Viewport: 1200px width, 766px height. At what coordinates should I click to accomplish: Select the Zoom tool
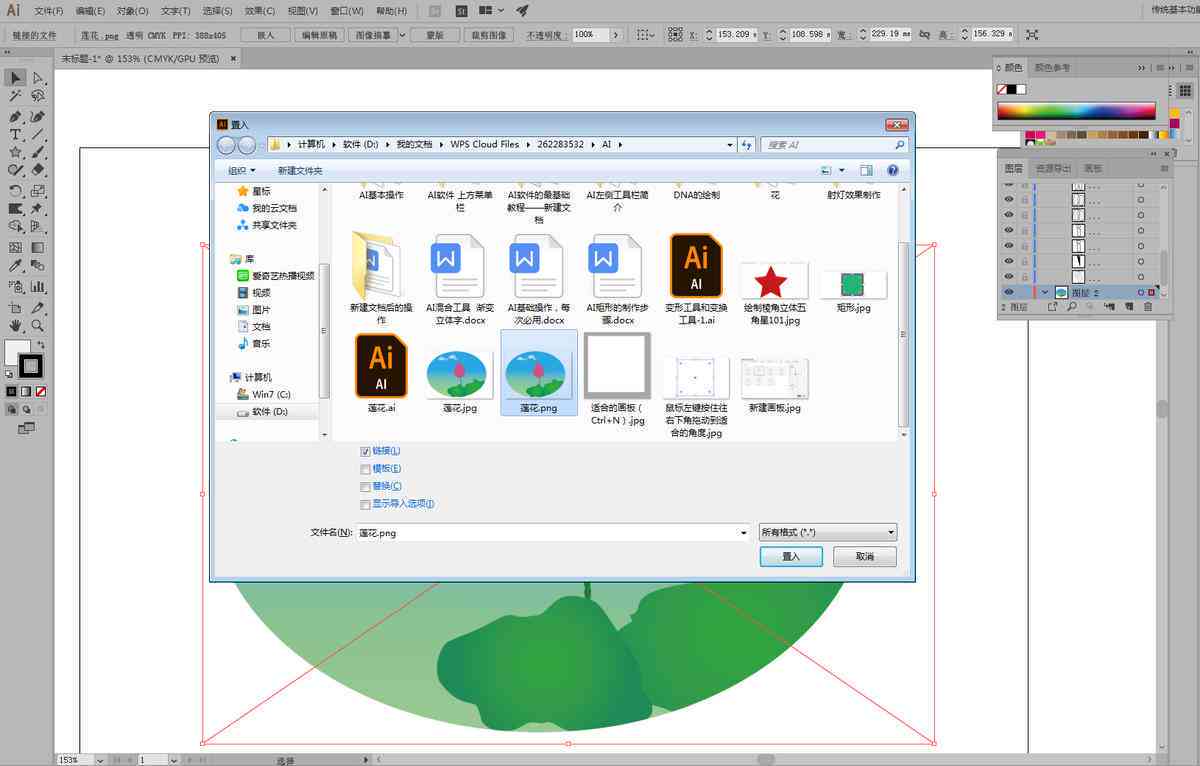38,326
